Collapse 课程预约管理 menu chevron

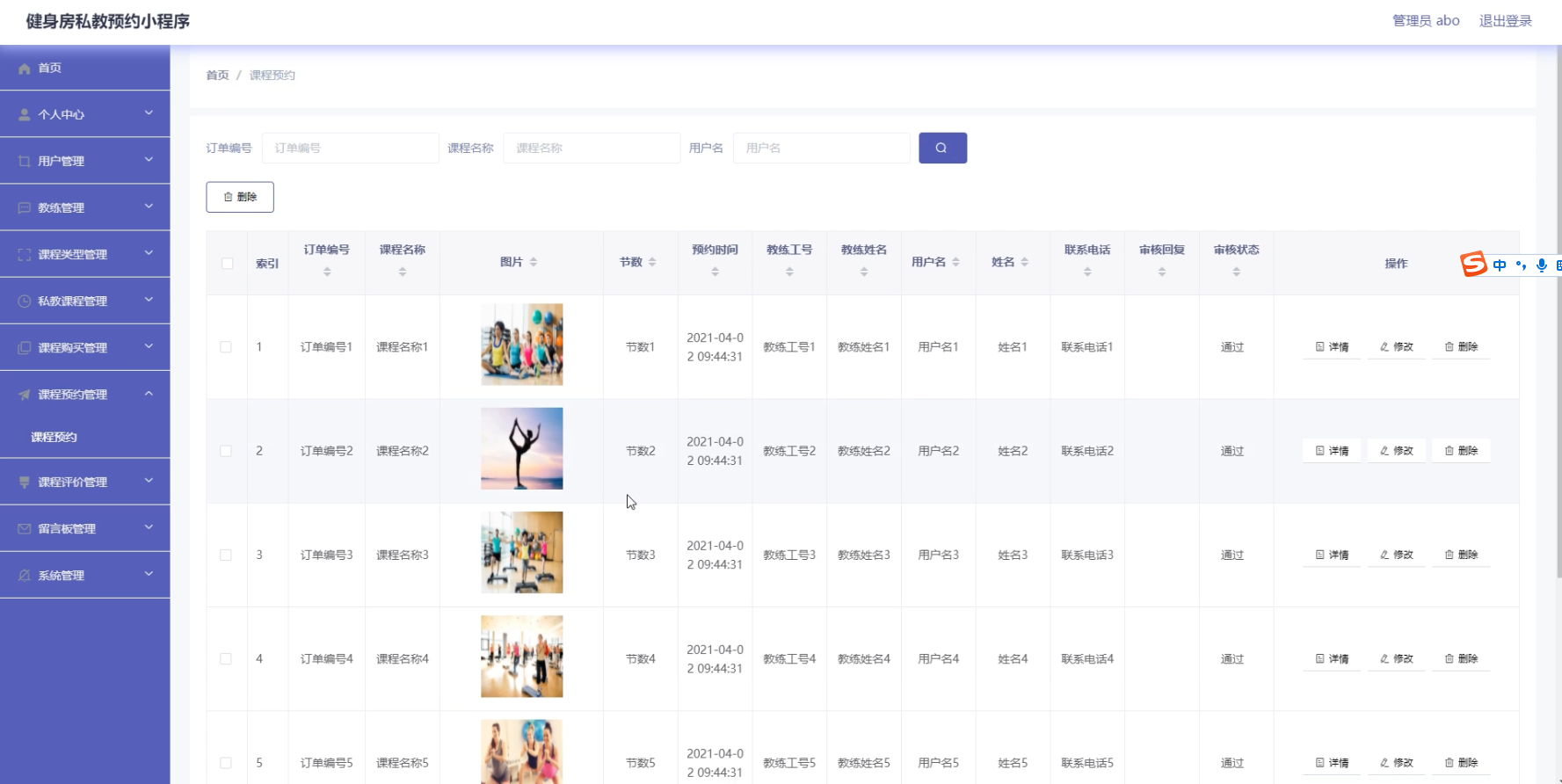pyautogui.click(x=149, y=394)
